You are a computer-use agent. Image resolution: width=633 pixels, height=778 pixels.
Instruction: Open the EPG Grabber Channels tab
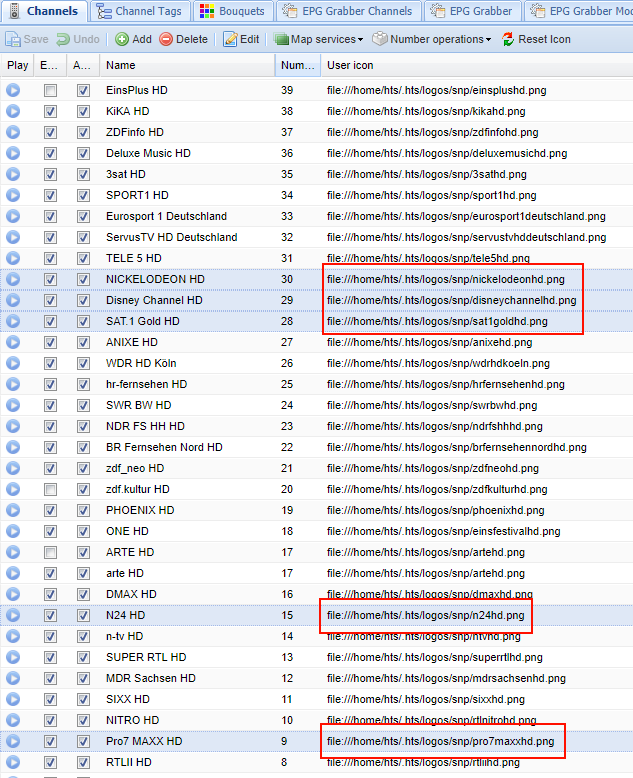coord(347,11)
